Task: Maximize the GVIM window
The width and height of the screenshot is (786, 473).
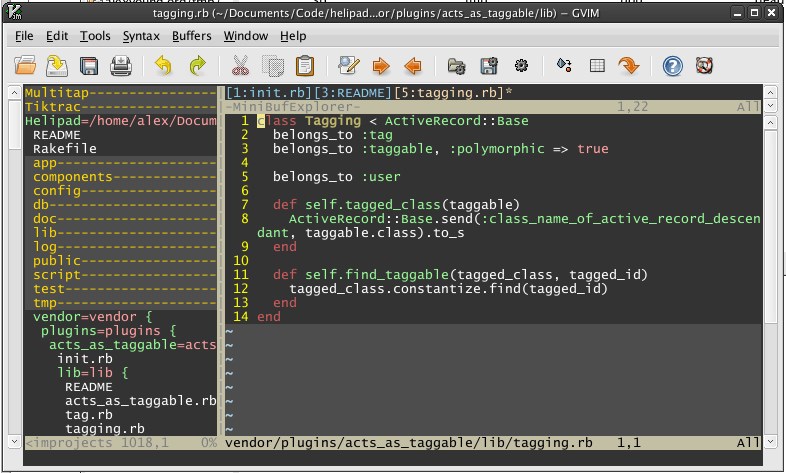Action: coord(754,13)
